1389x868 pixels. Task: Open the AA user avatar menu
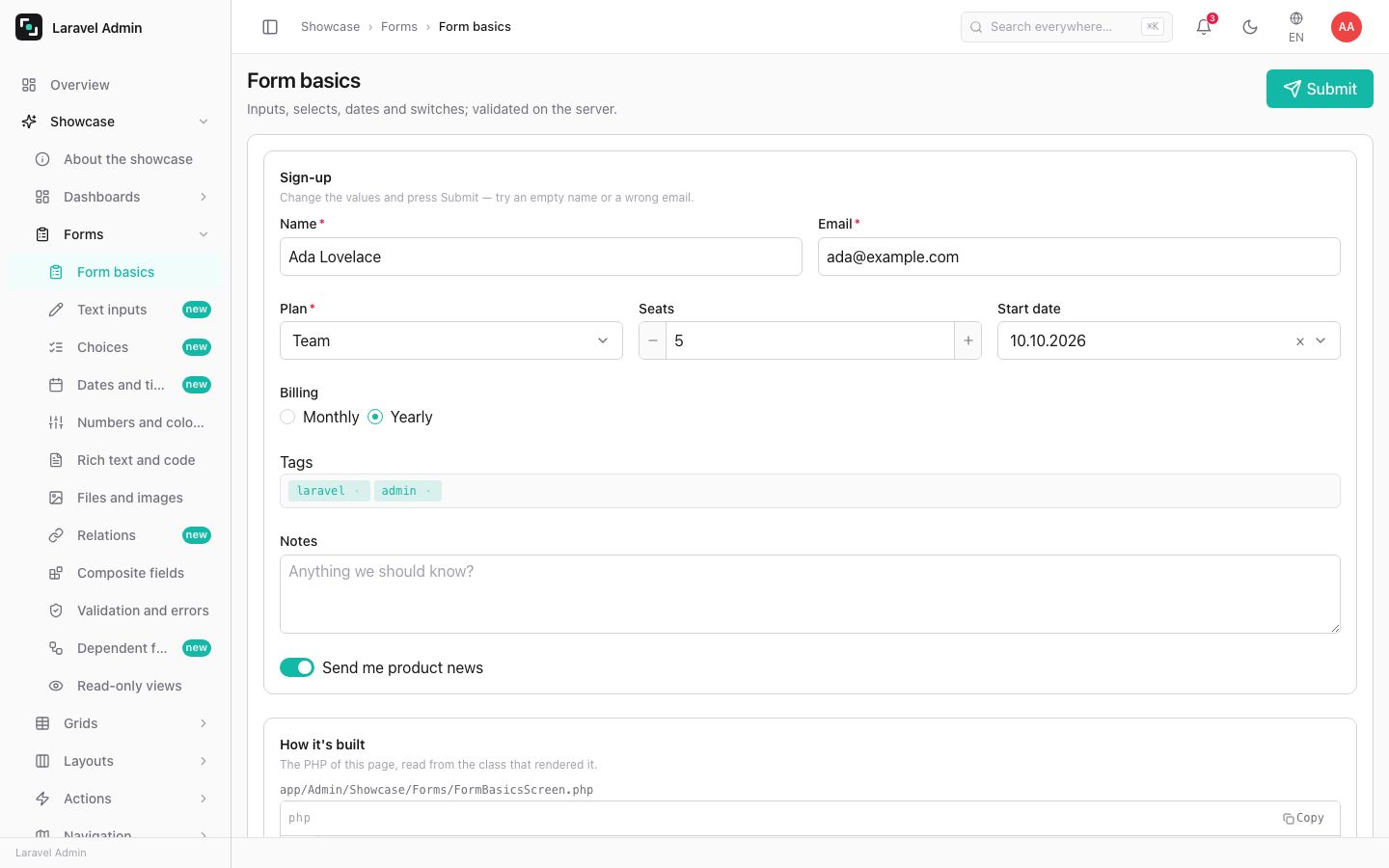(1347, 27)
